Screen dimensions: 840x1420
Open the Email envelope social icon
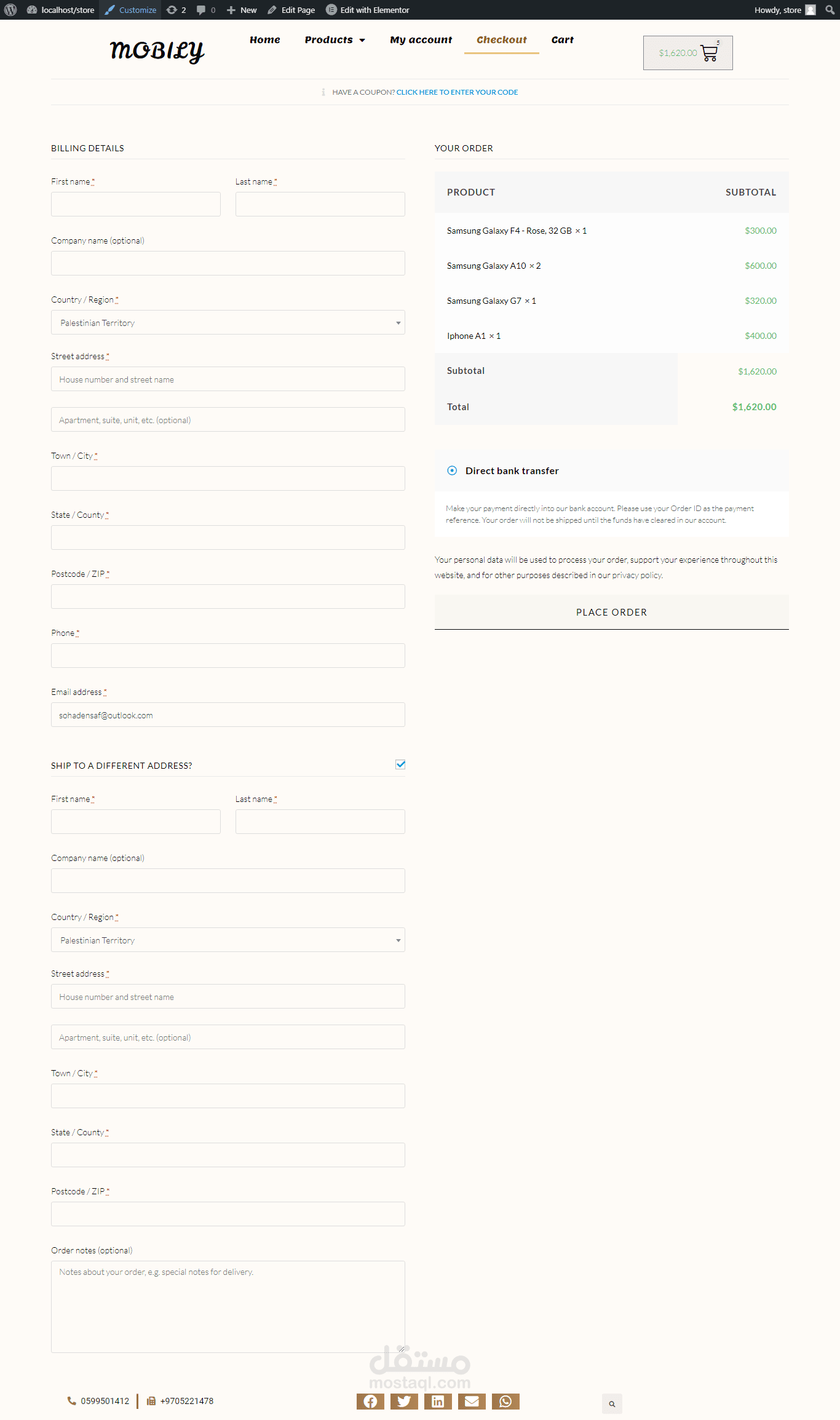coord(472,1402)
